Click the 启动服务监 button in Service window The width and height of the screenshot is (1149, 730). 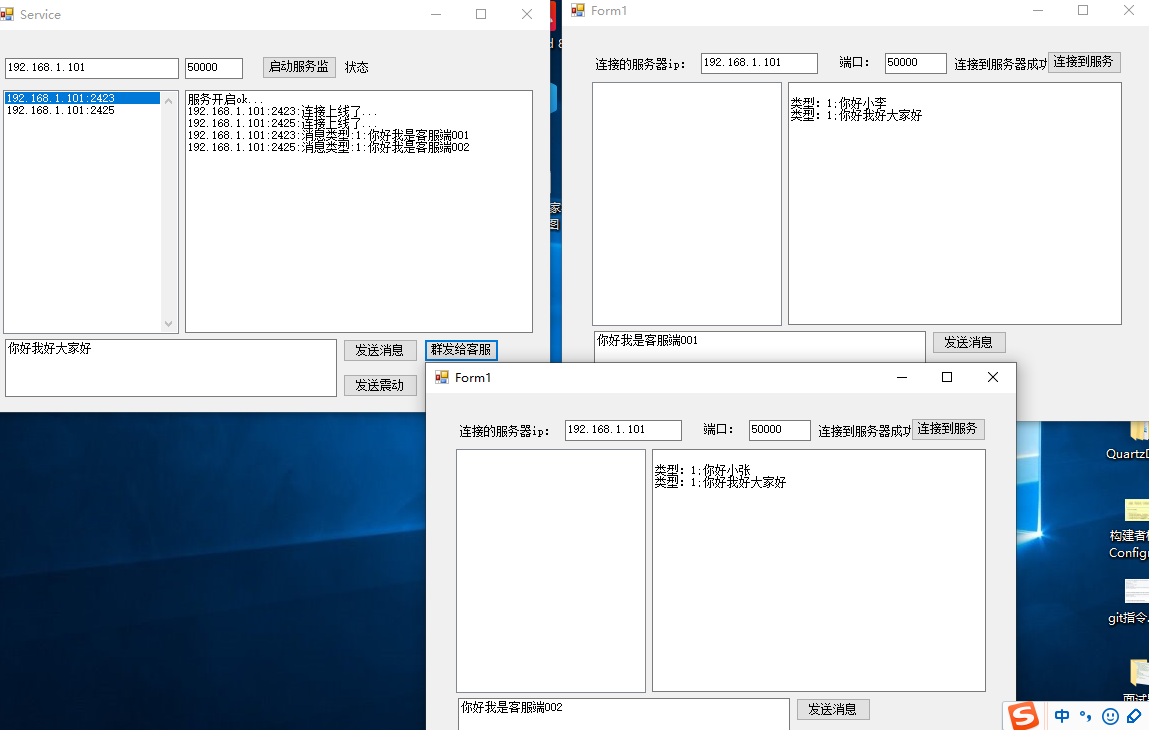299,67
